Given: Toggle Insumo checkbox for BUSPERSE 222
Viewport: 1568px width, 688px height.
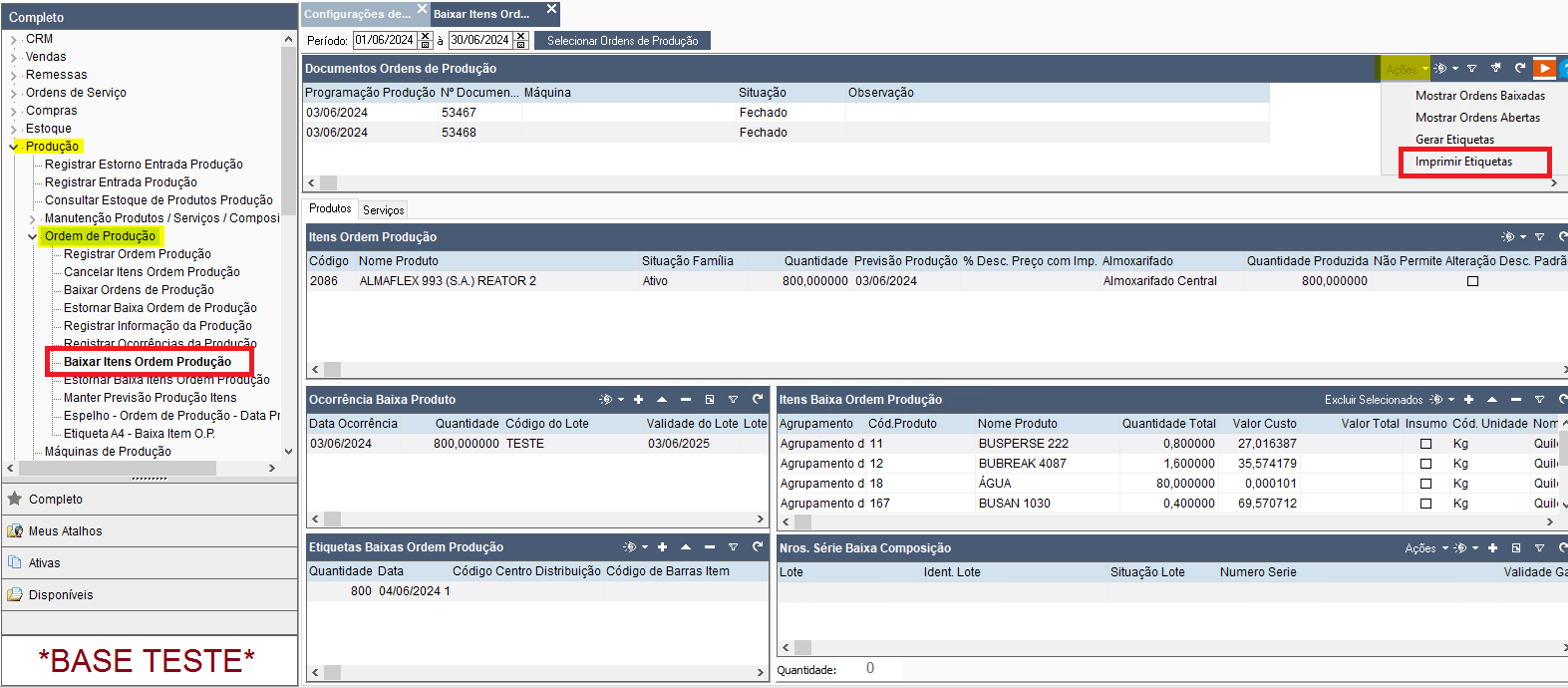Looking at the screenshot, I should click(x=1425, y=444).
